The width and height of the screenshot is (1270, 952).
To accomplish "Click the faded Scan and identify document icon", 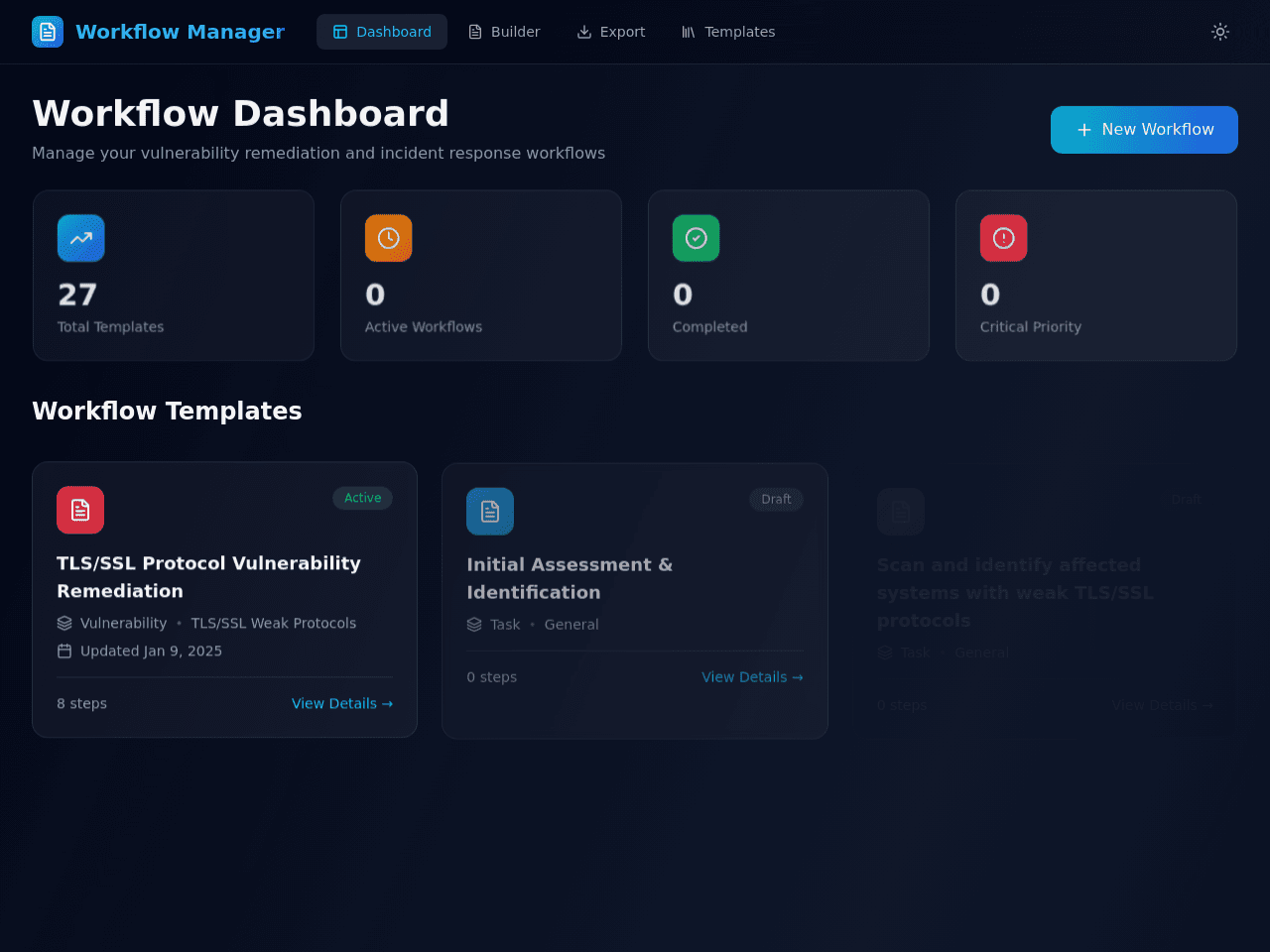I will 901,512.
